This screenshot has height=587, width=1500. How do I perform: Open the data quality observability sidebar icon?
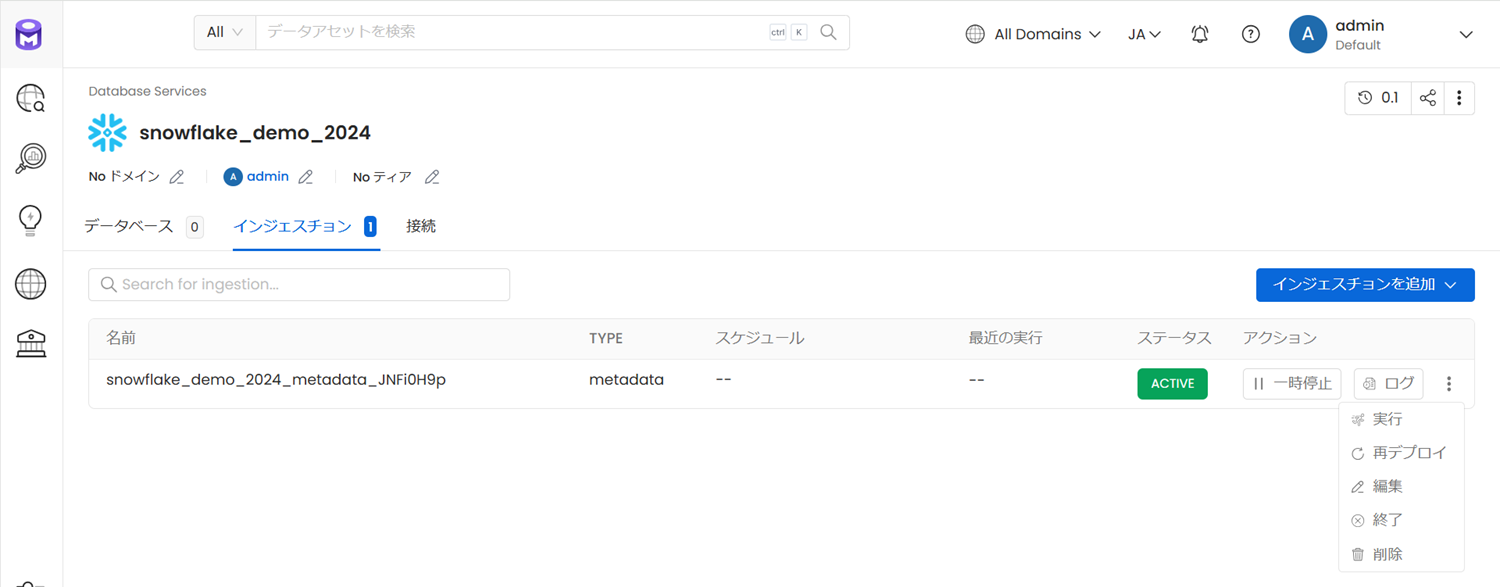pyautogui.click(x=31, y=159)
